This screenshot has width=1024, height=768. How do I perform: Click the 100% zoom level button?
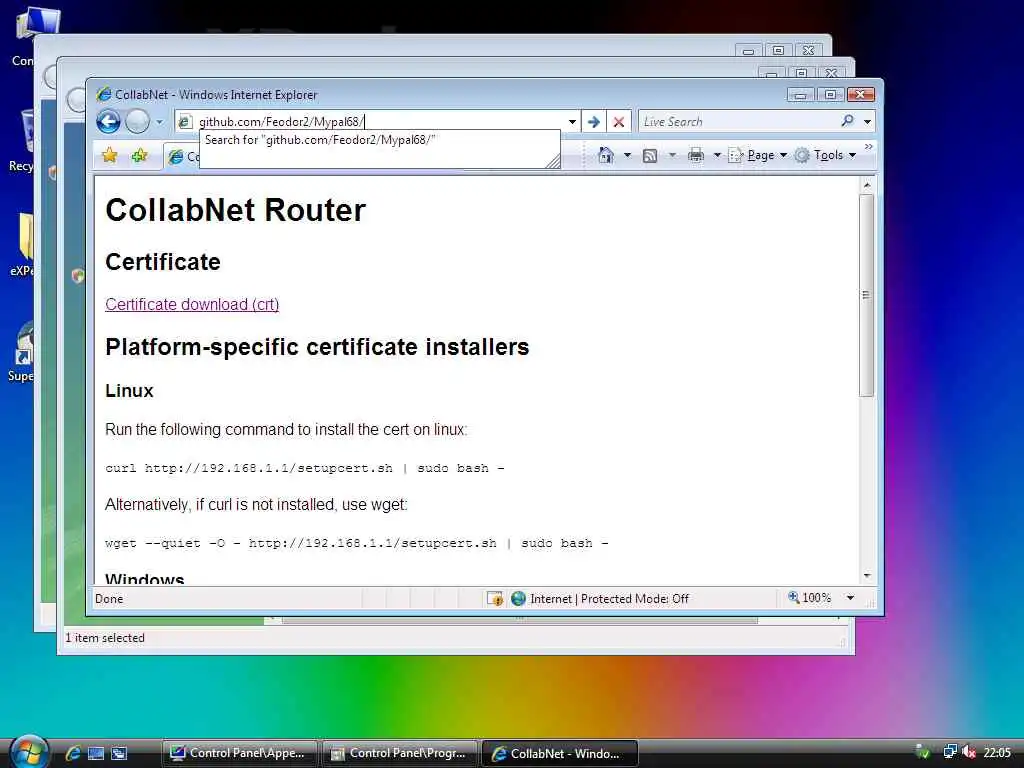(810, 598)
